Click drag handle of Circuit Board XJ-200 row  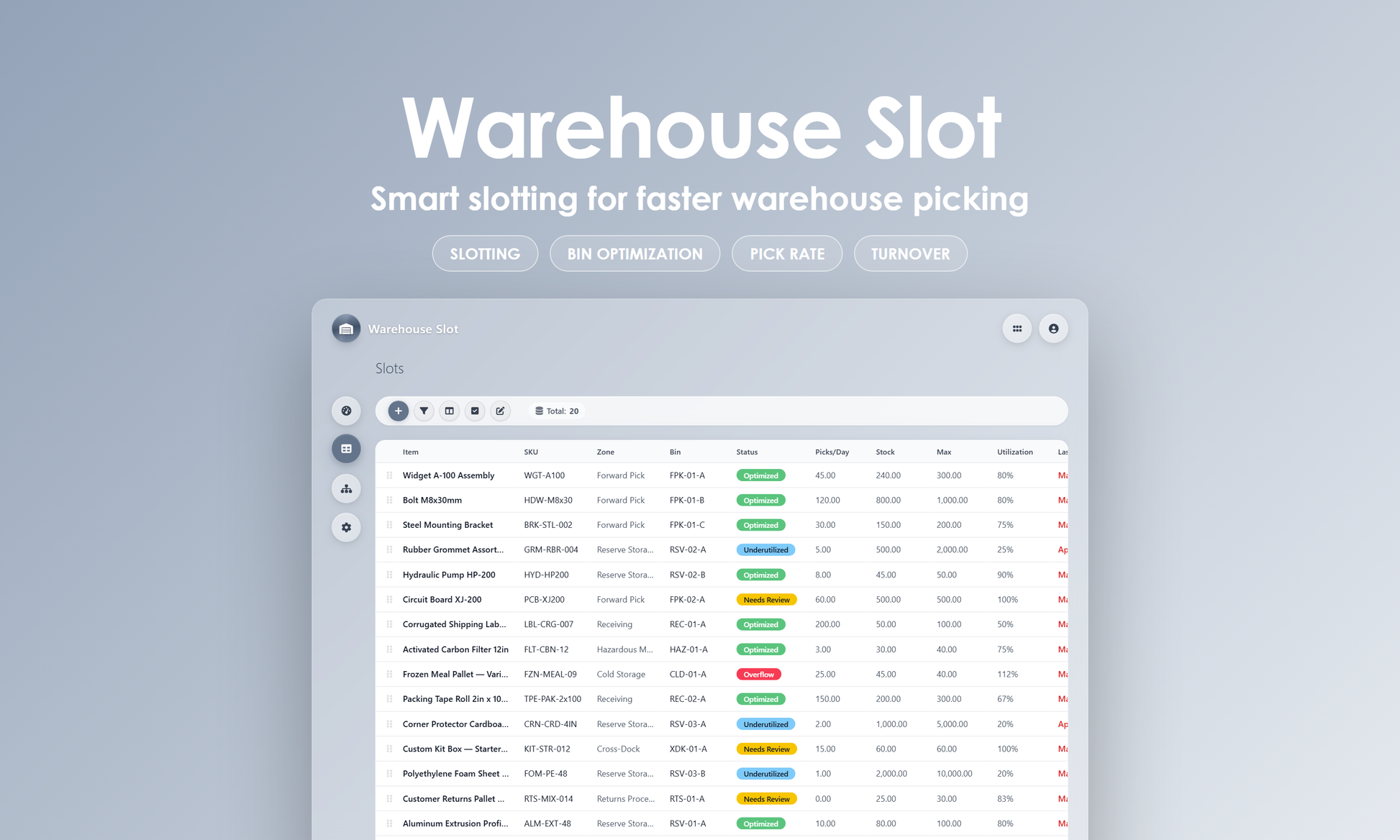[x=389, y=599]
